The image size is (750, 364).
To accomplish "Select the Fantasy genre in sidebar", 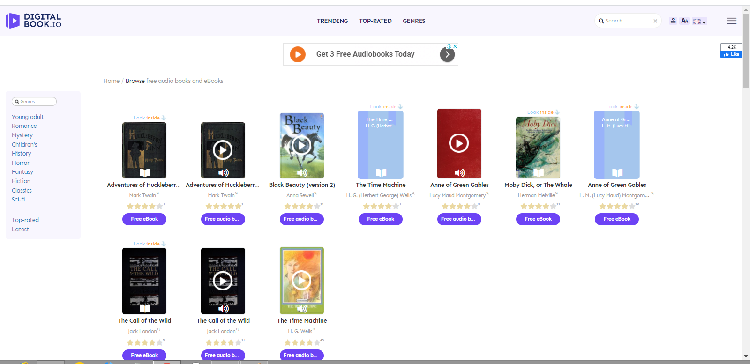I will coord(22,172).
